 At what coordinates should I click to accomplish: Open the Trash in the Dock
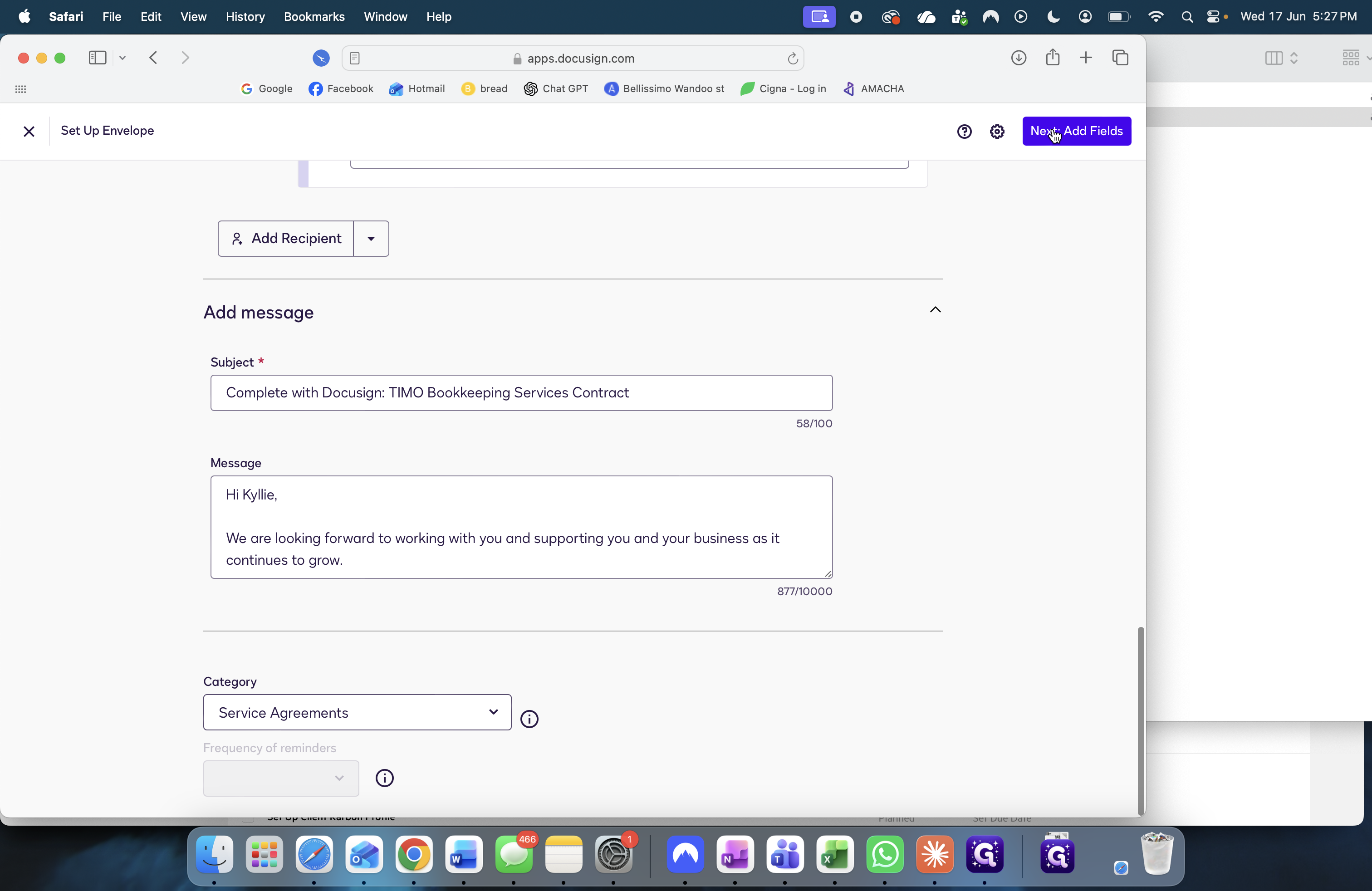click(x=1157, y=853)
